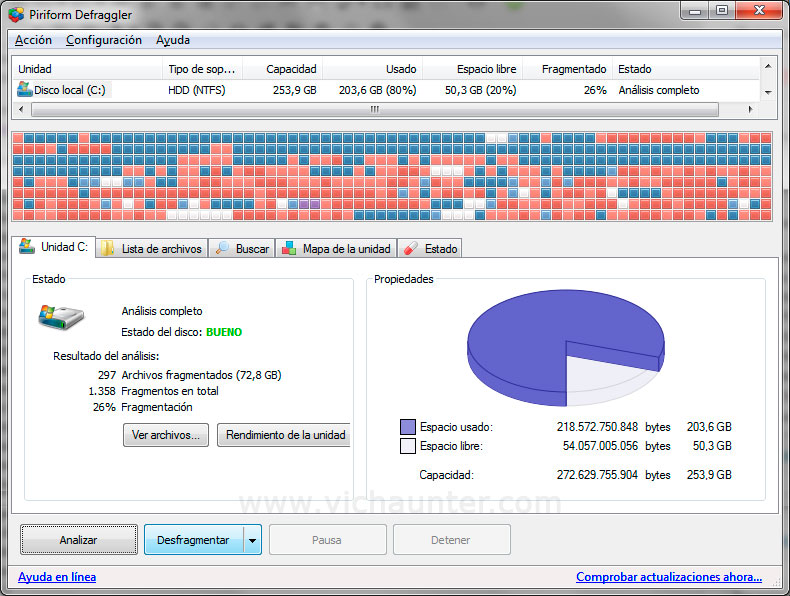Select the Disco local (C:) row
The width and height of the screenshot is (790, 596).
(x=386, y=90)
